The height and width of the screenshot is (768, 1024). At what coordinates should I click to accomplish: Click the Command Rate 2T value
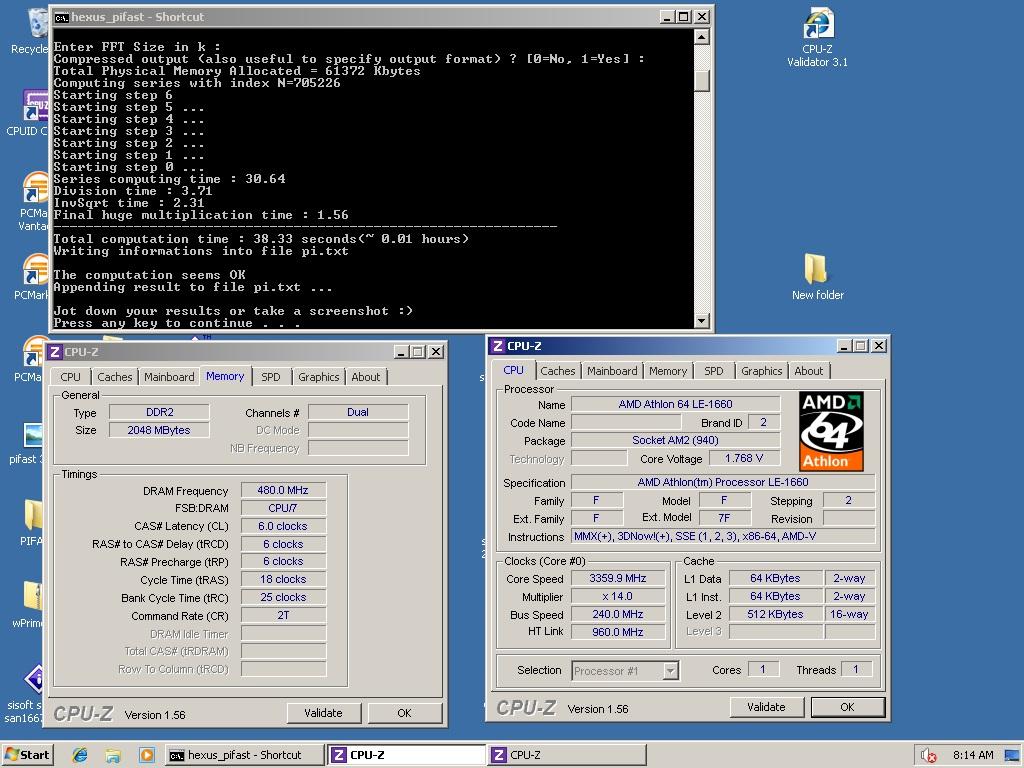(x=283, y=615)
